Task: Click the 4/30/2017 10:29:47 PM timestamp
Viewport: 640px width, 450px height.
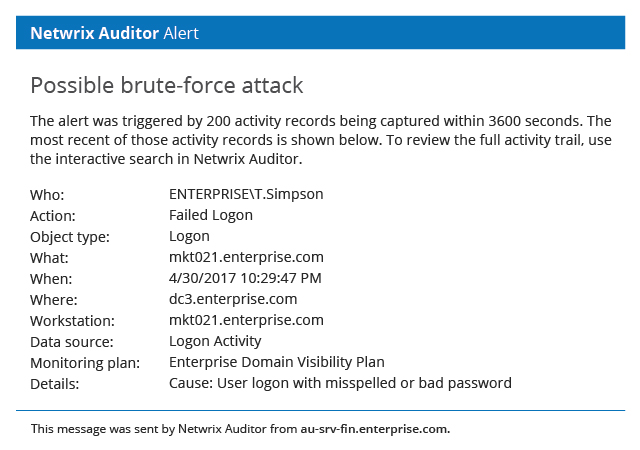Action: [245, 278]
